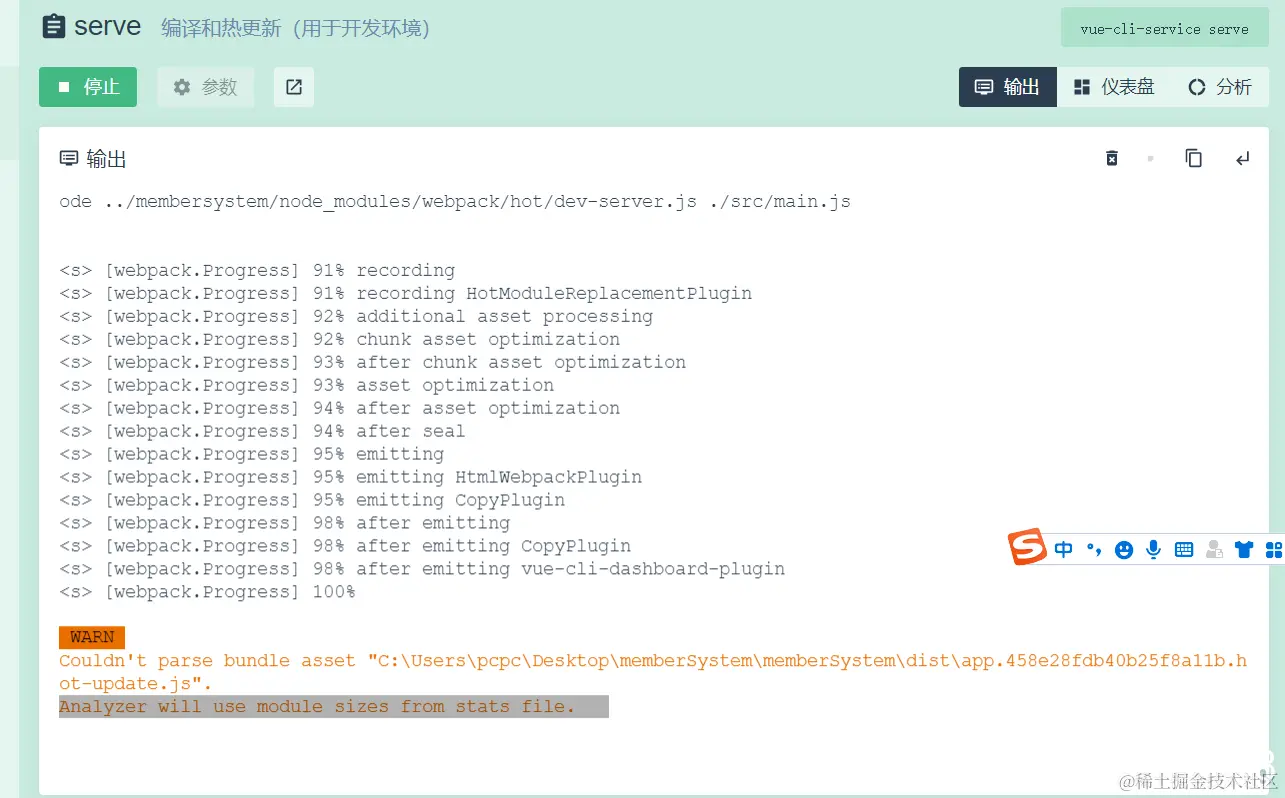Click the "Couldn't parse bundle asset" warning line
1285x798 pixels.
click(653, 672)
